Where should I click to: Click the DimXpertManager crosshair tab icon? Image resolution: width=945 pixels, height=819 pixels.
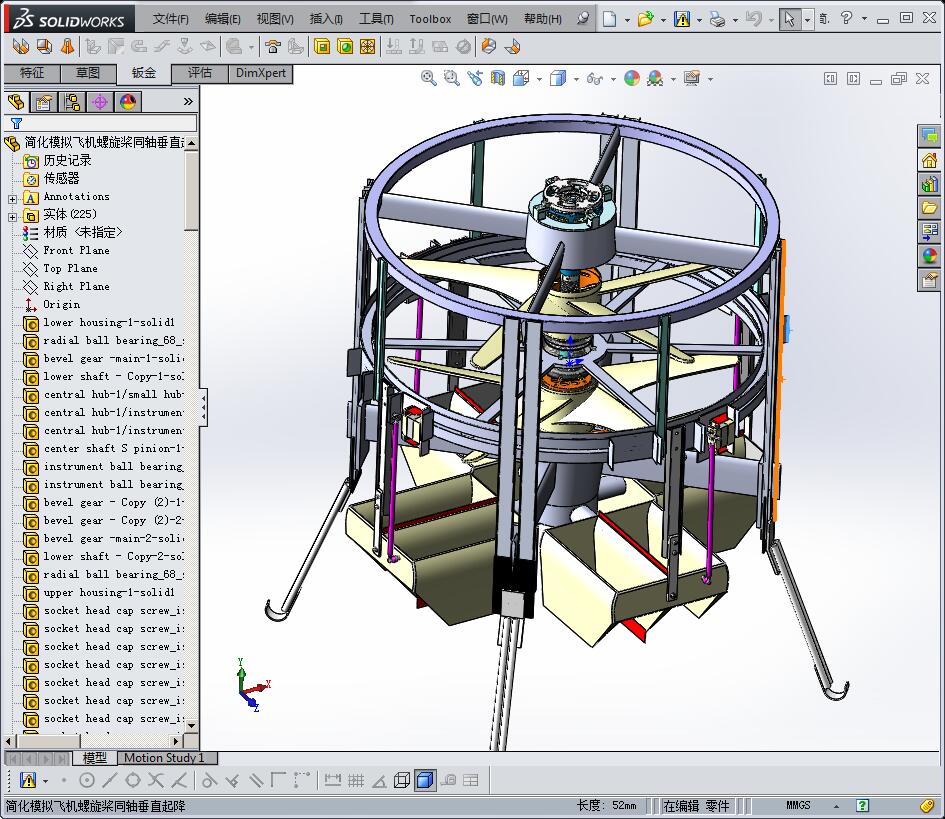pos(100,102)
